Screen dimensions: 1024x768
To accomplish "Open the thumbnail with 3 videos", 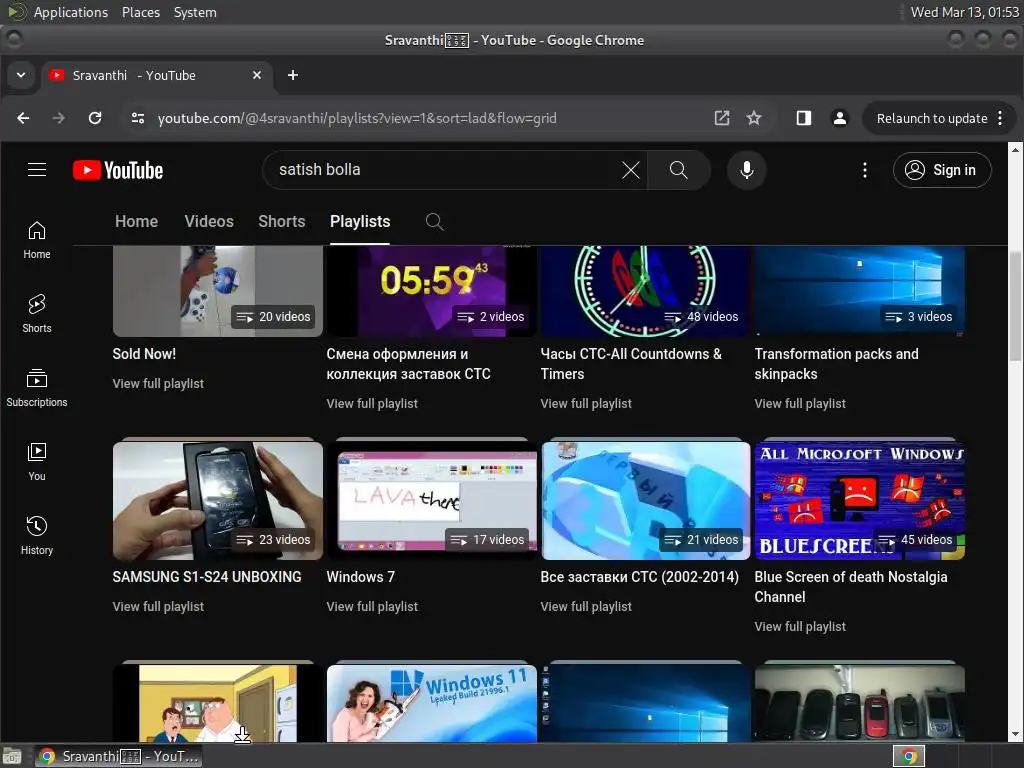I will point(859,291).
